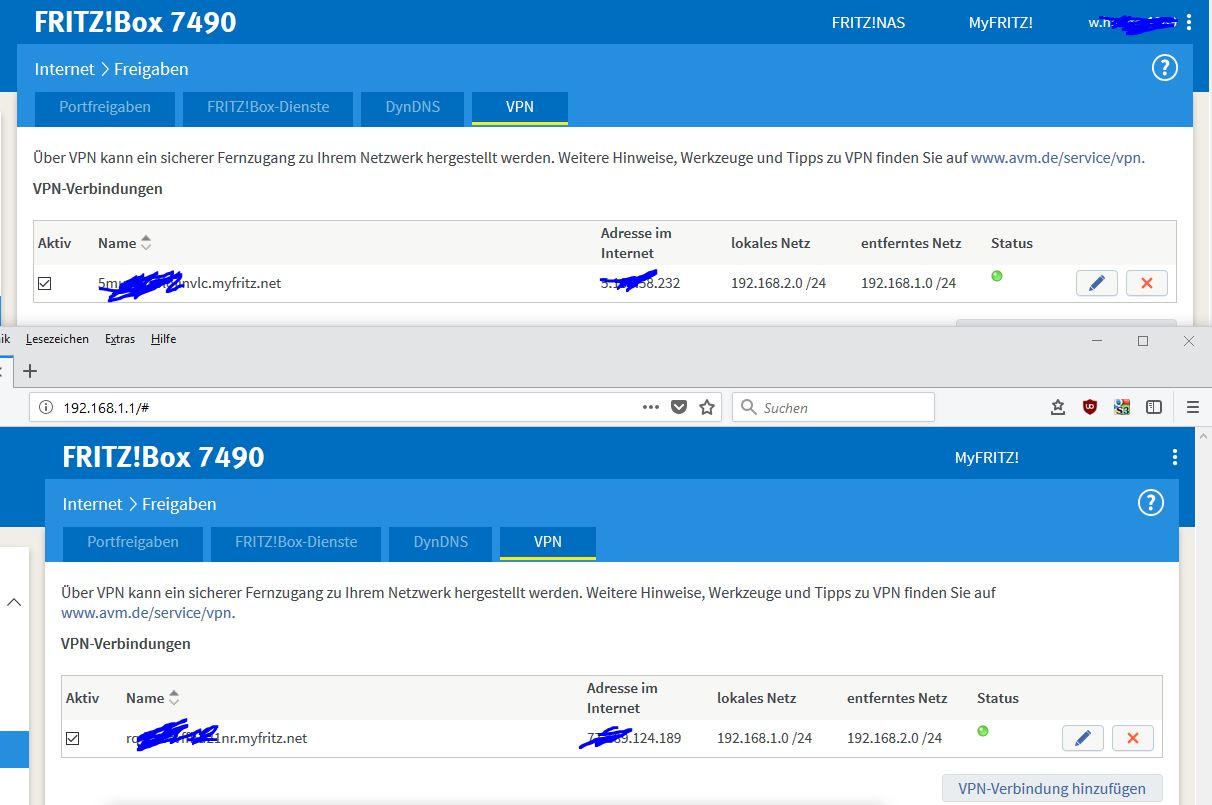Open MyFRITZ! in the lower FRITZ!Box header

pyautogui.click(x=987, y=457)
